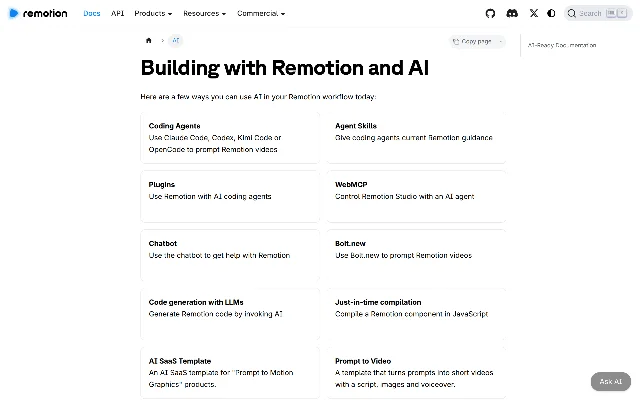Open the Docs nav item
The width and height of the screenshot is (640, 400).
(x=92, y=13)
